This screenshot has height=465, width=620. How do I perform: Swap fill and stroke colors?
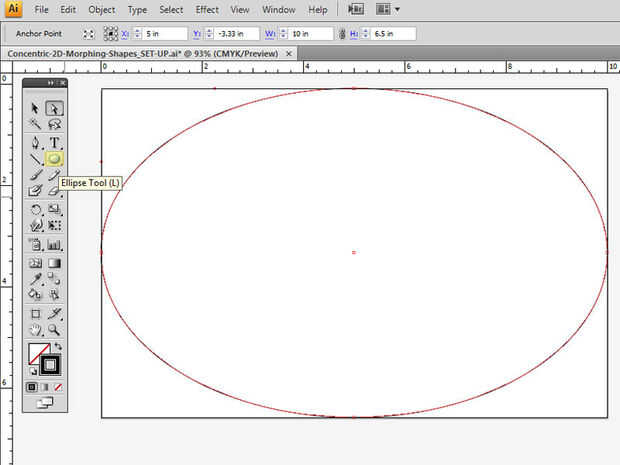point(58,347)
